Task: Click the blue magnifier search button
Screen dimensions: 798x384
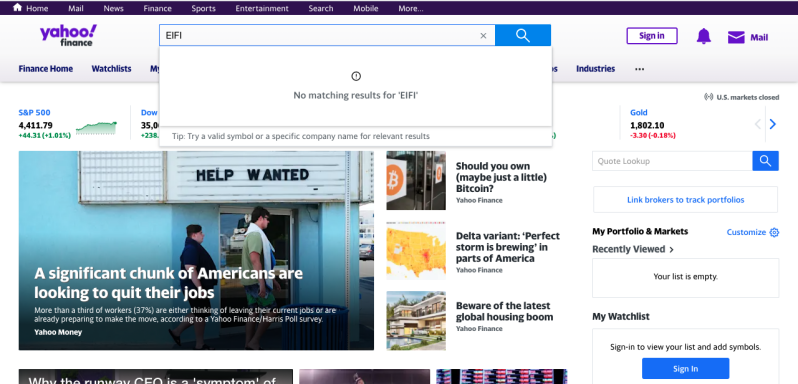Action: pos(523,35)
